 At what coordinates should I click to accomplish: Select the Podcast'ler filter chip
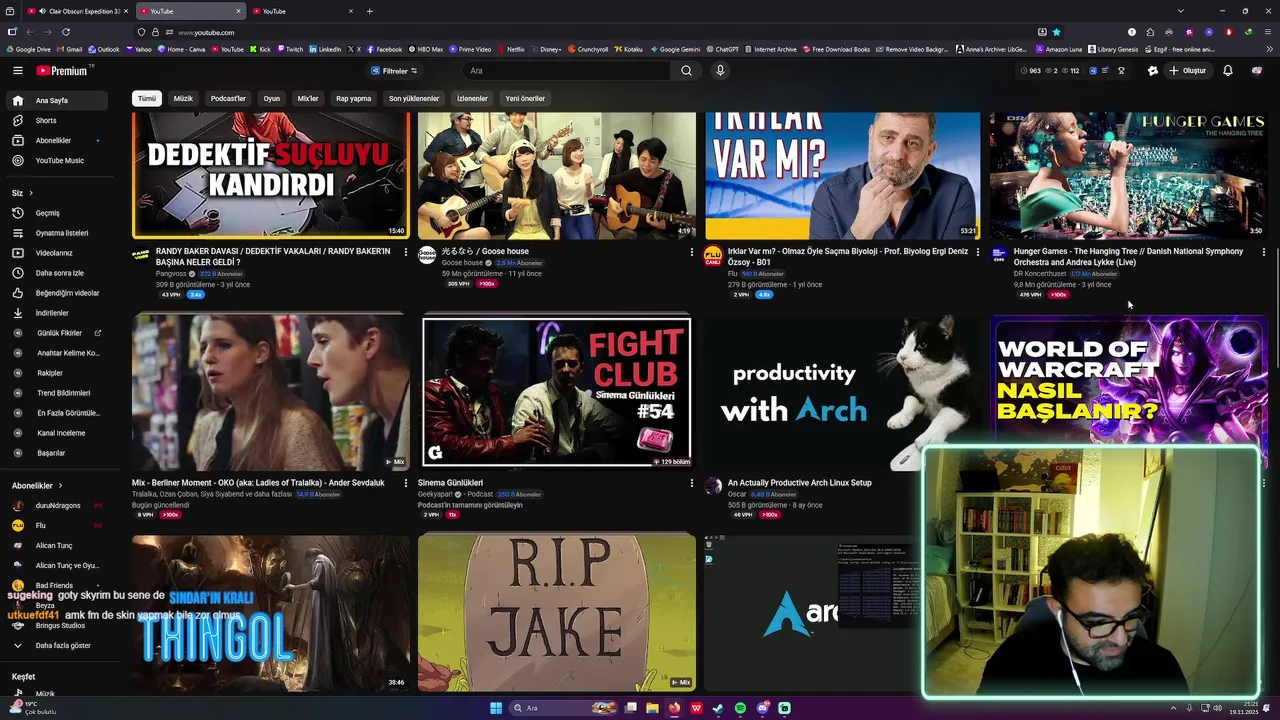[228, 98]
